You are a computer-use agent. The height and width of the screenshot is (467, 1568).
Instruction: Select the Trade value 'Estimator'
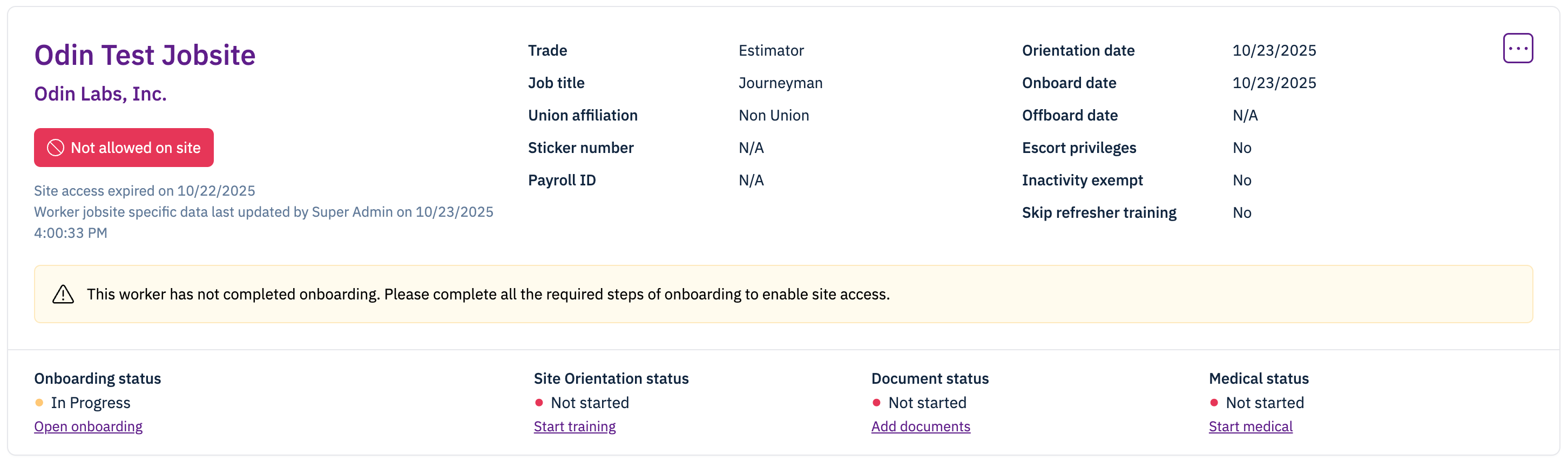(x=771, y=51)
